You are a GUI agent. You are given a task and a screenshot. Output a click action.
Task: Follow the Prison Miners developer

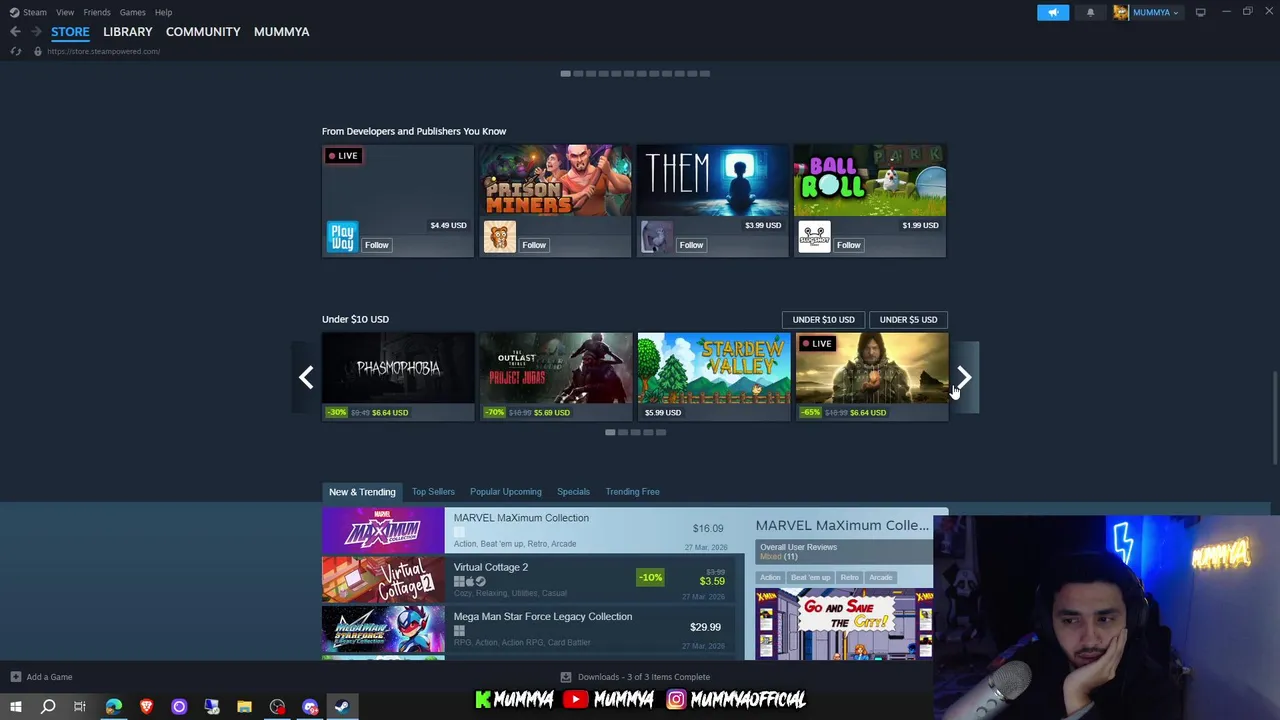click(x=534, y=245)
